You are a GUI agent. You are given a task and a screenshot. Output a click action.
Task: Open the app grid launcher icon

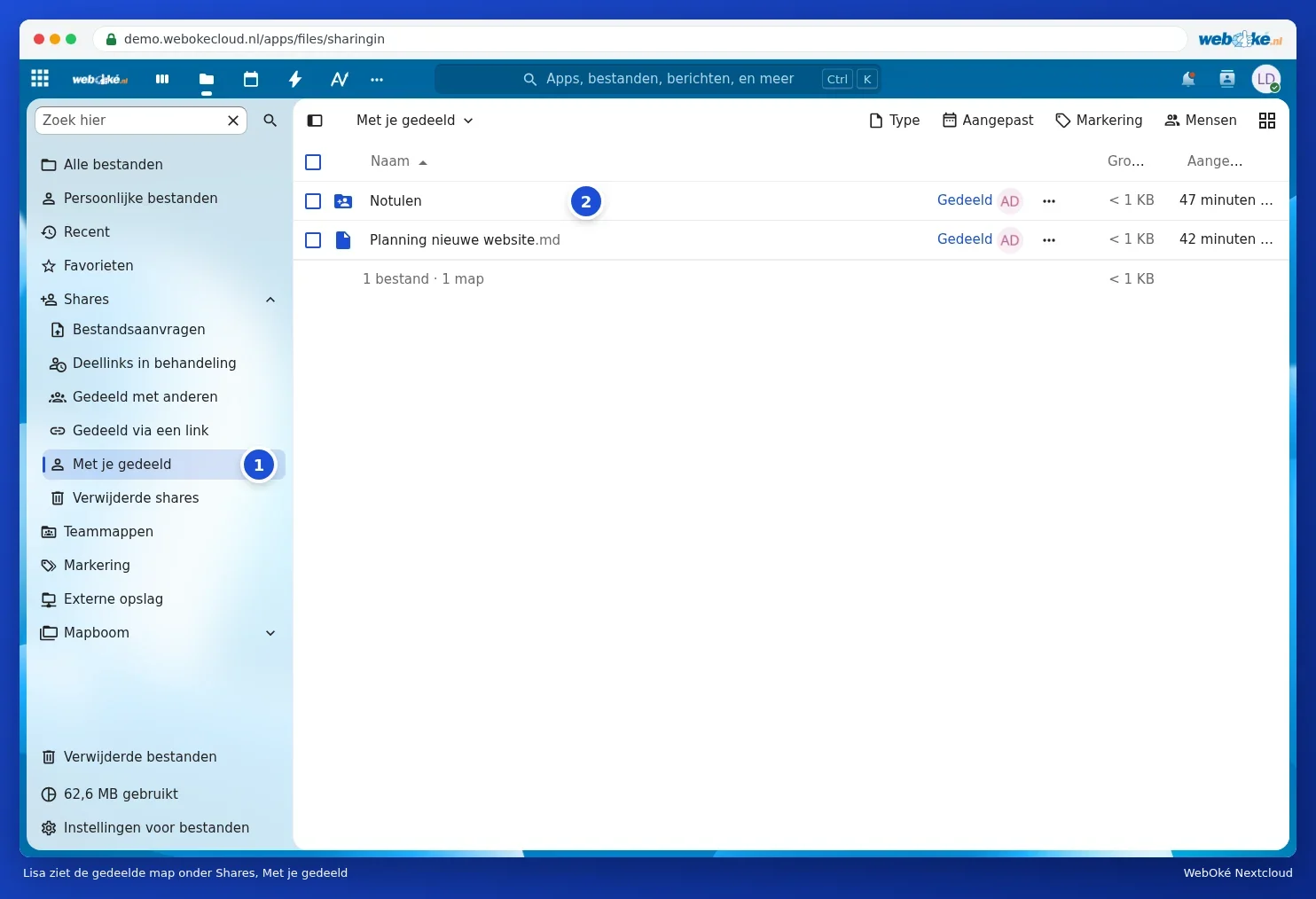pyautogui.click(x=40, y=78)
